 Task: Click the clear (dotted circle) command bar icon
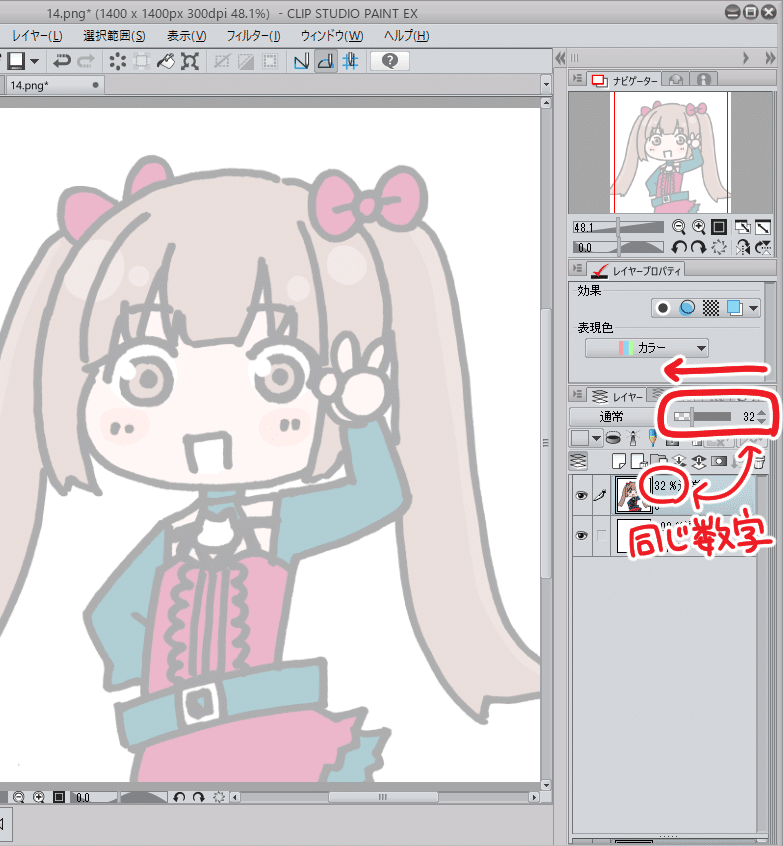tap(117, 61)
